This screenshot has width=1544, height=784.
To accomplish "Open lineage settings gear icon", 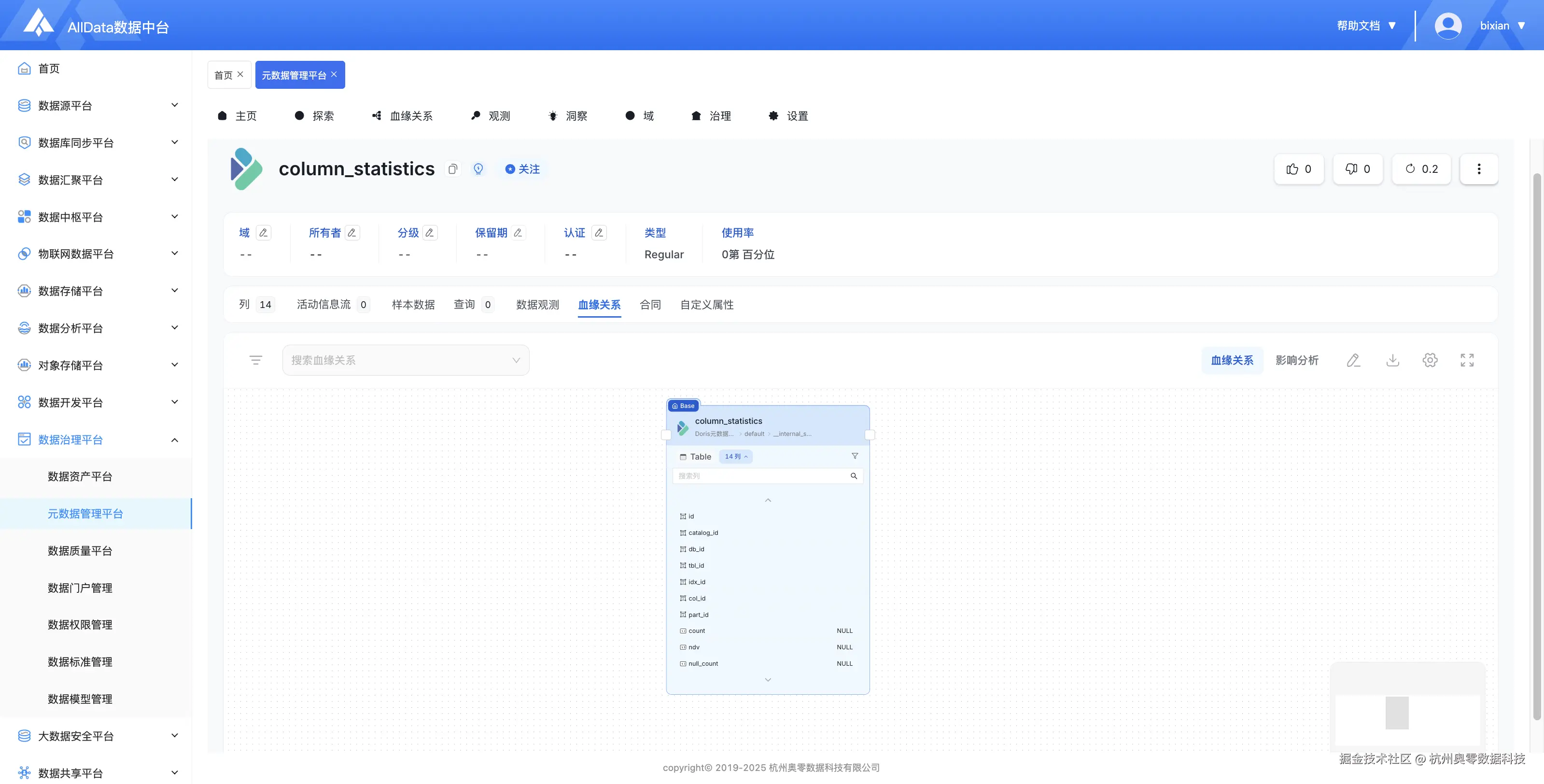I will click(x=1430, y=360).
